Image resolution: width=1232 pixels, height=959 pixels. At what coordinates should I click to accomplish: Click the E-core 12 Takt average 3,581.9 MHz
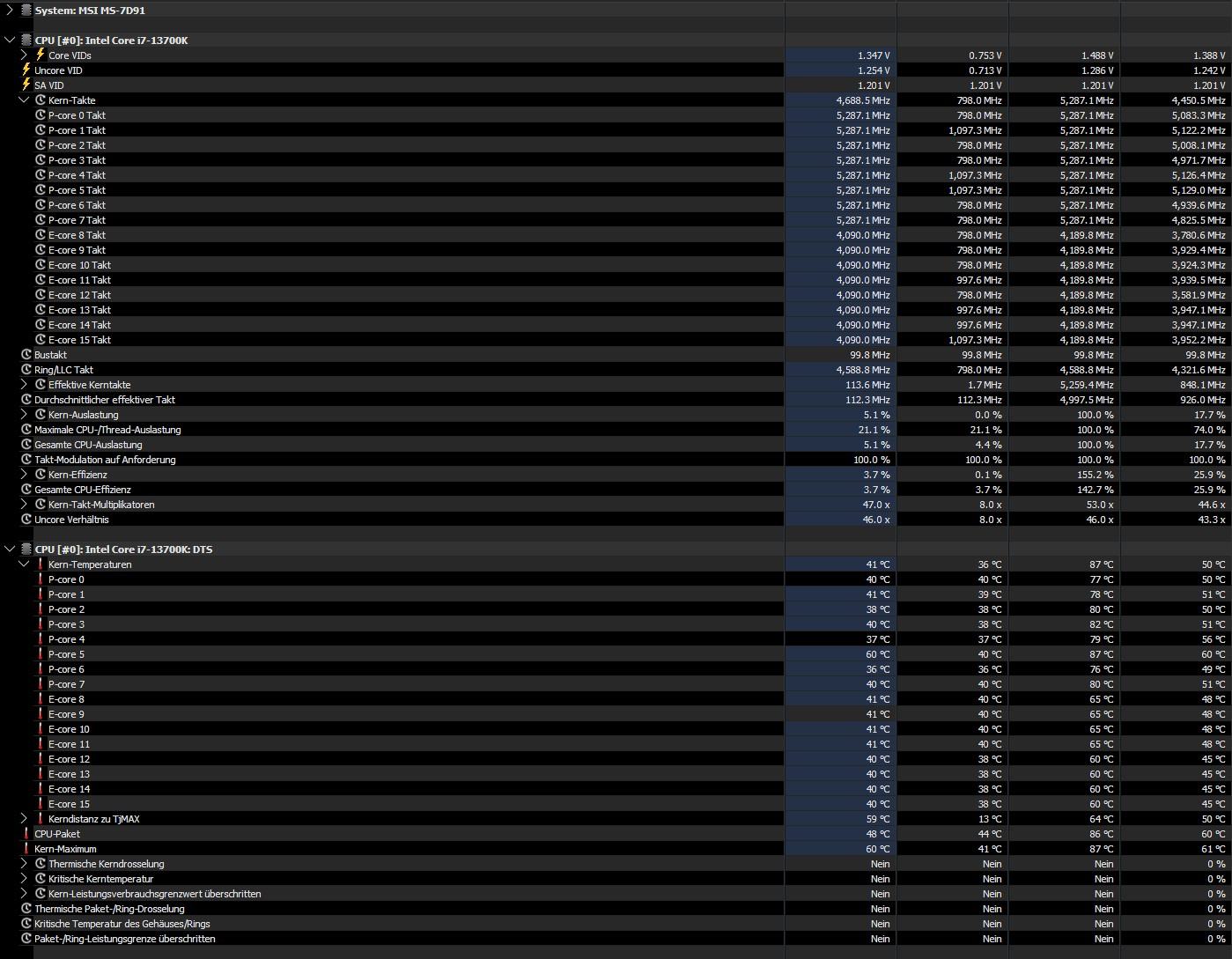tap(1199, 295)
